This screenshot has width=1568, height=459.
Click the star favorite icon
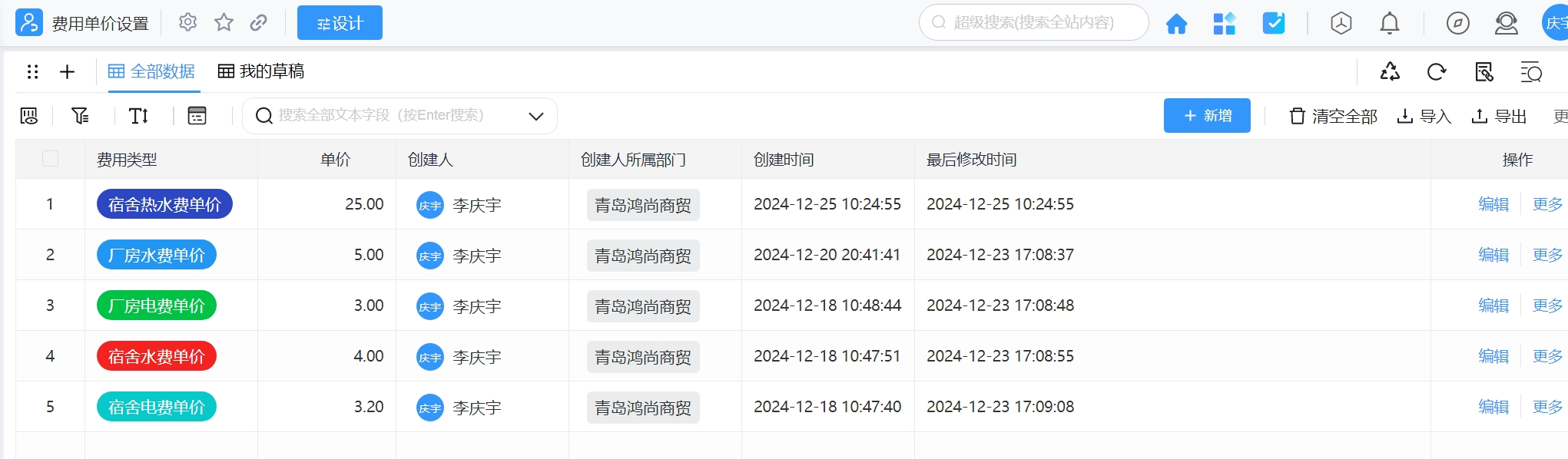click(x=224, y=23)
